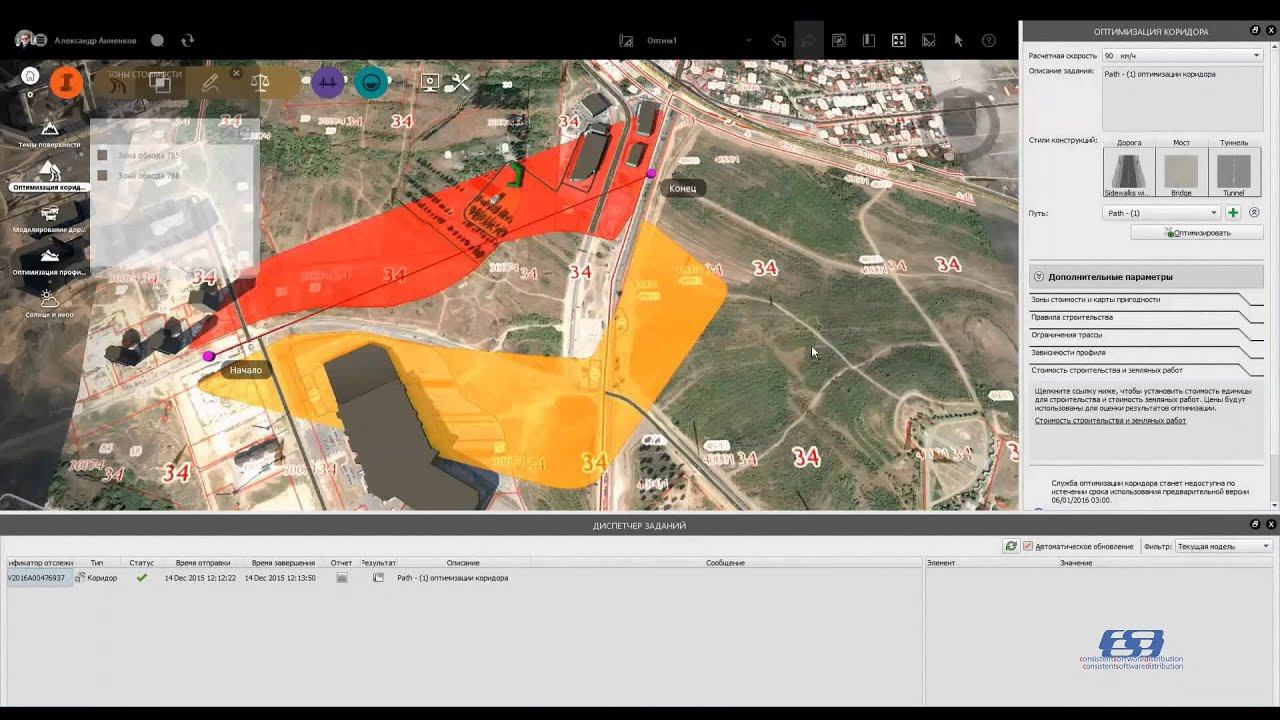
Task: Click the Оптимизировать button
Action: [1197, 232]
